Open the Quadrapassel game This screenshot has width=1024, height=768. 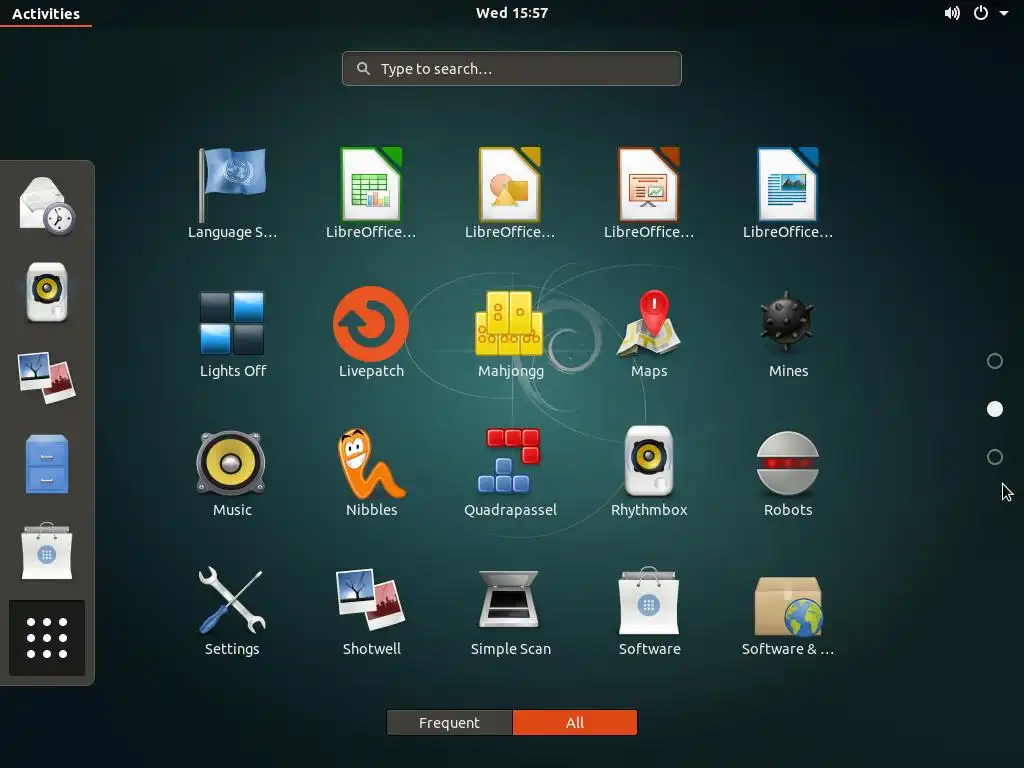510,460
